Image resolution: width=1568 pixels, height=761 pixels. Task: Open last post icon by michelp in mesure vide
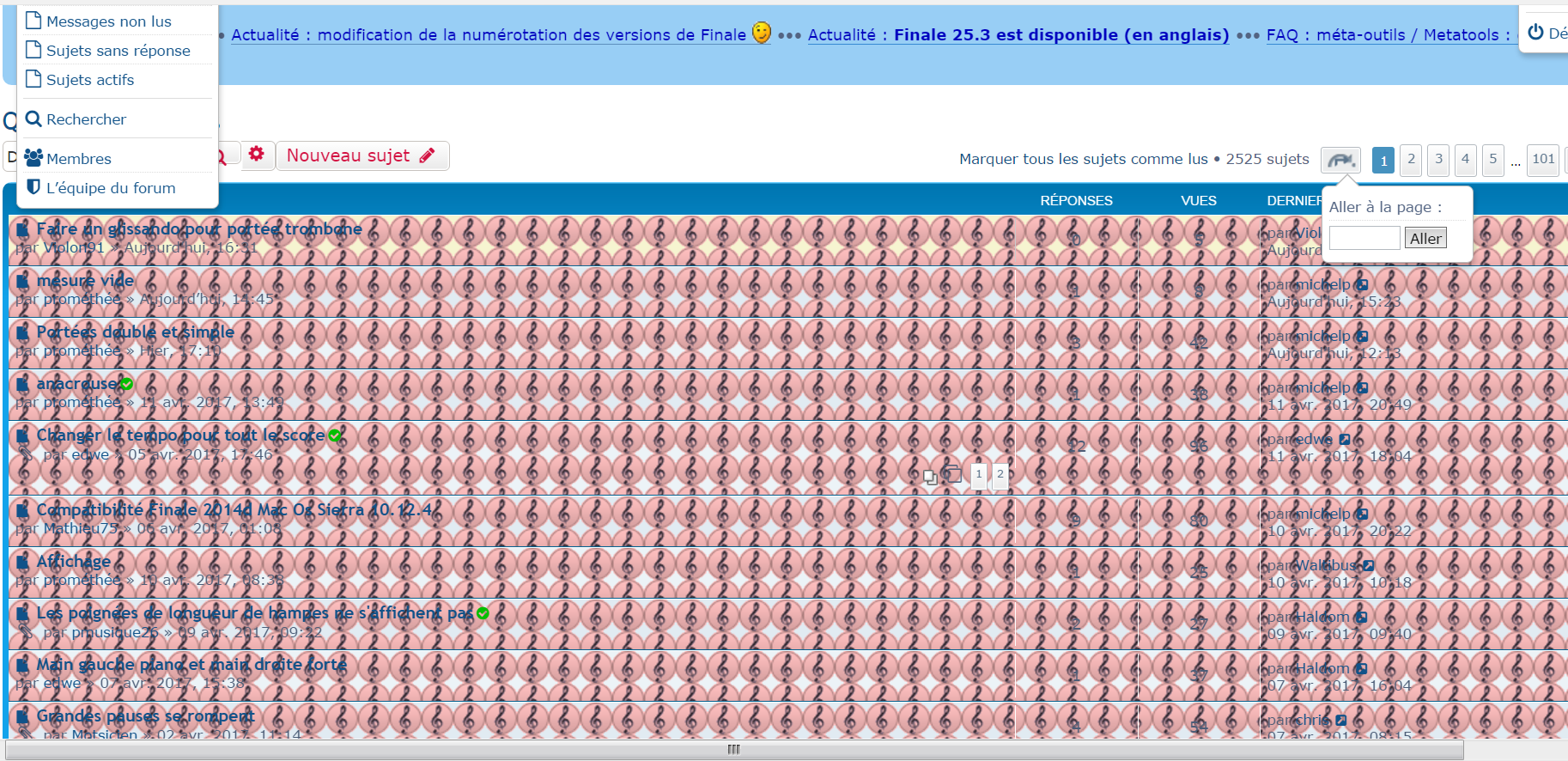(1362, 285)
